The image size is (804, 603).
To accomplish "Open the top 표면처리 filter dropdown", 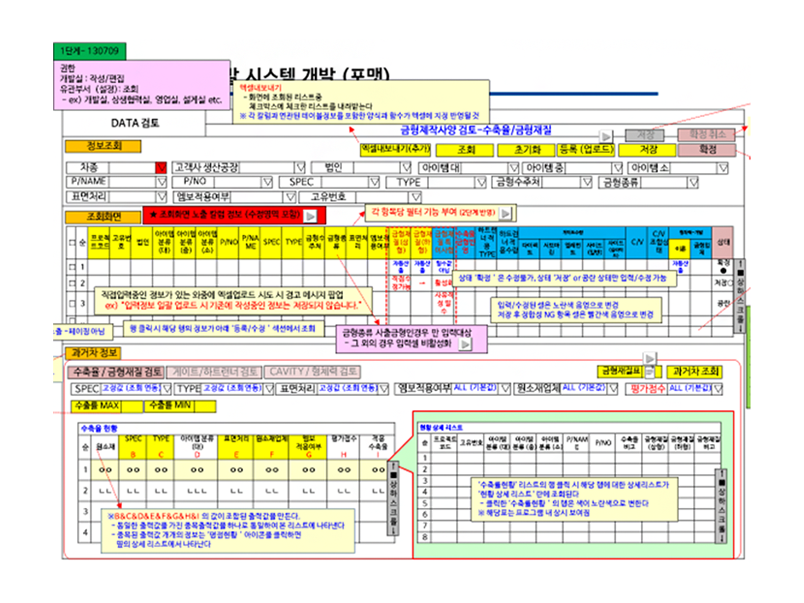I will pyautogui.click(x=162, y=196).
